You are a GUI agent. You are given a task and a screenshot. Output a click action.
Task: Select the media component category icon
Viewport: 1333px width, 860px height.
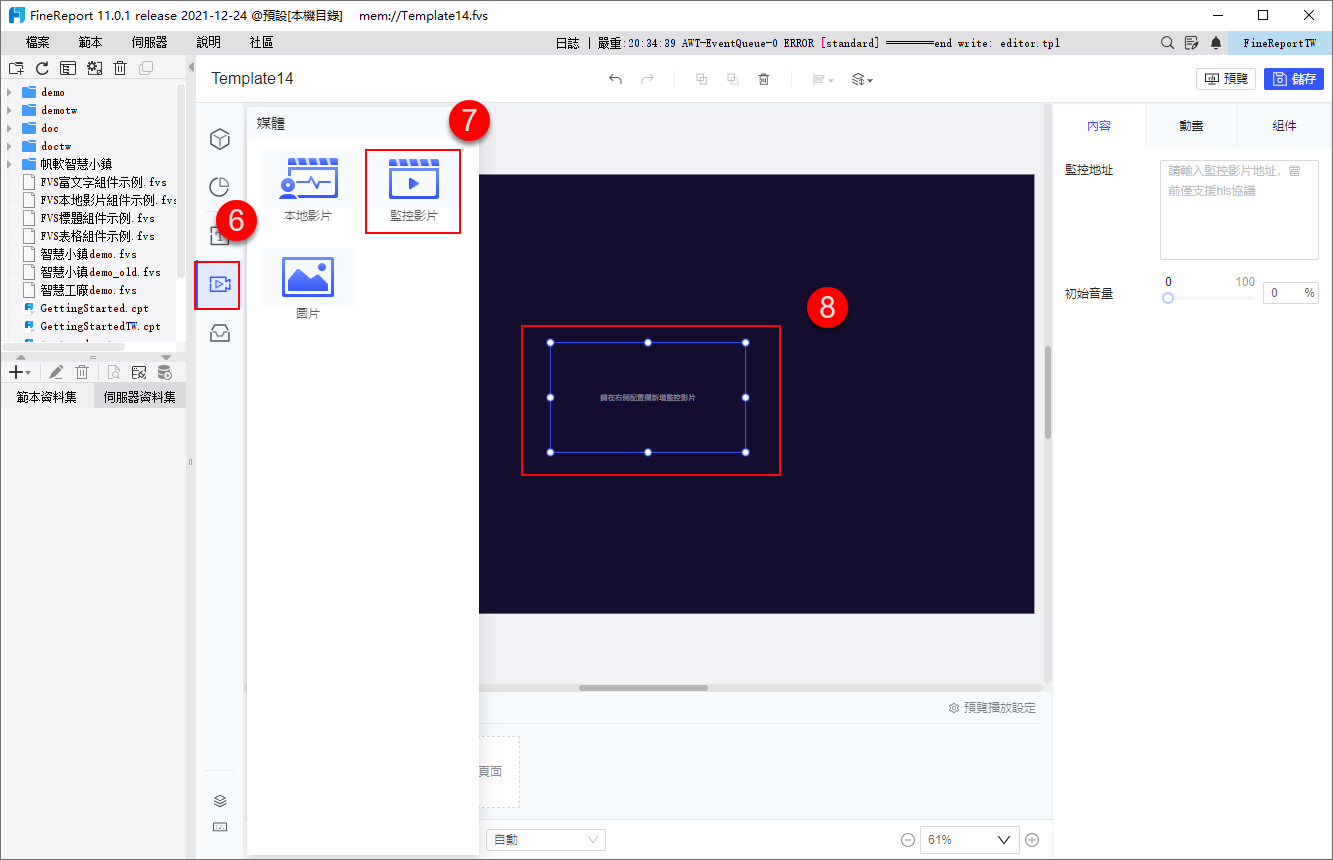click(218, 285)
